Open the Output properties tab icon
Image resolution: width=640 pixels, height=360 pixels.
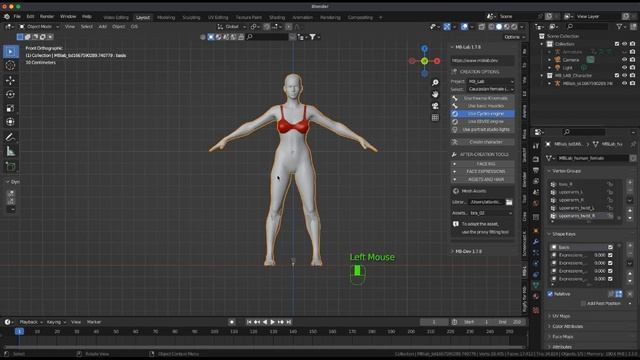click(536, 170)
